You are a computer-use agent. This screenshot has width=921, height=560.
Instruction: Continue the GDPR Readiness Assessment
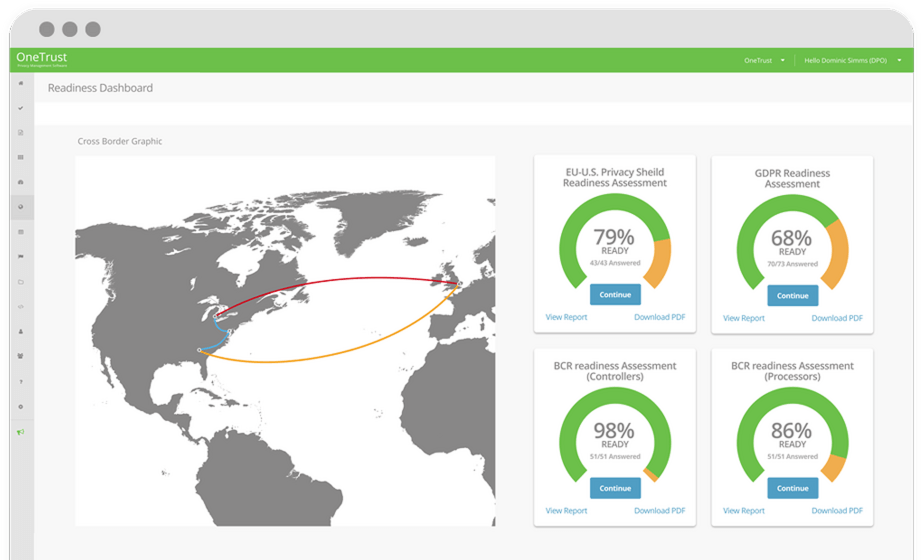792,296
